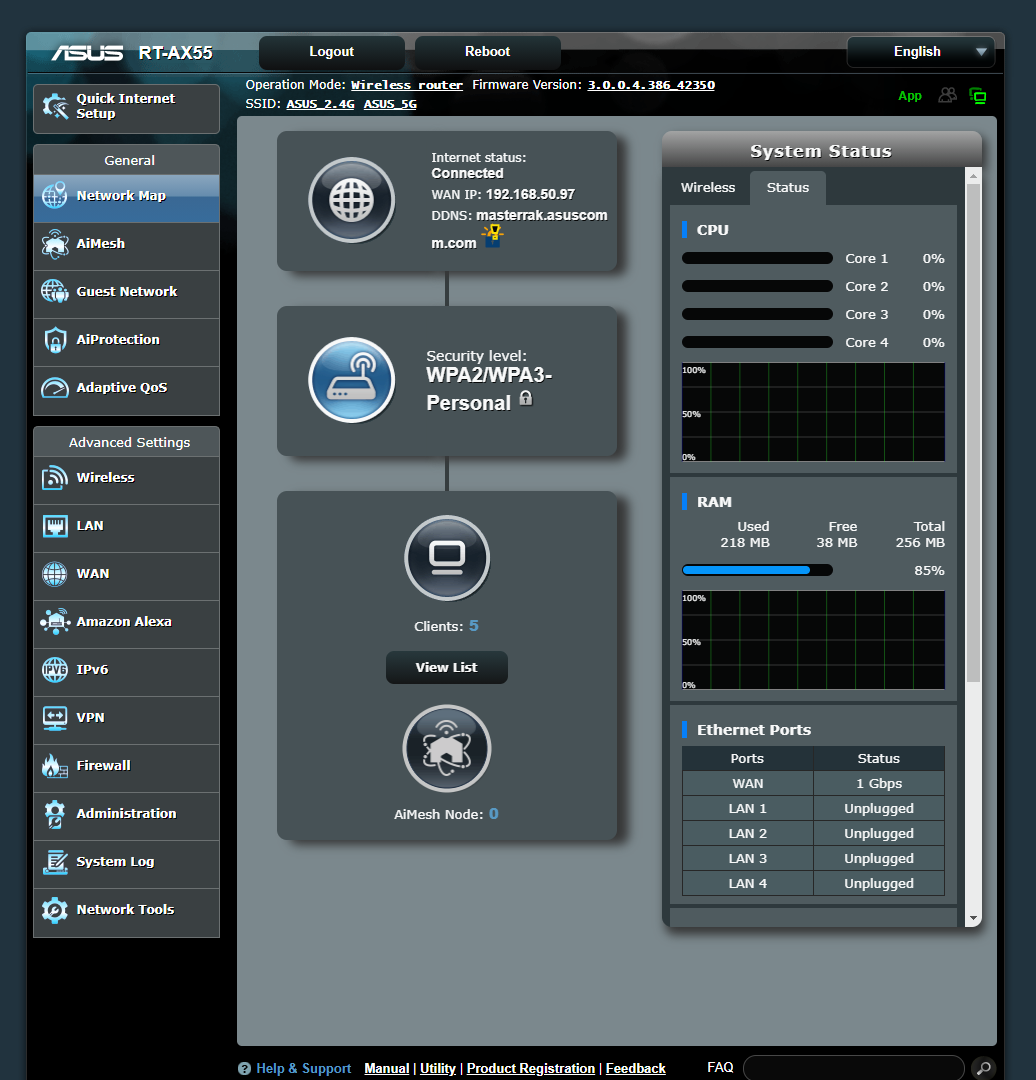This screenshot has width=1036, height=1080.
Task: Open the ASUS_2.4G SSID link
Action: coord(320,104)
